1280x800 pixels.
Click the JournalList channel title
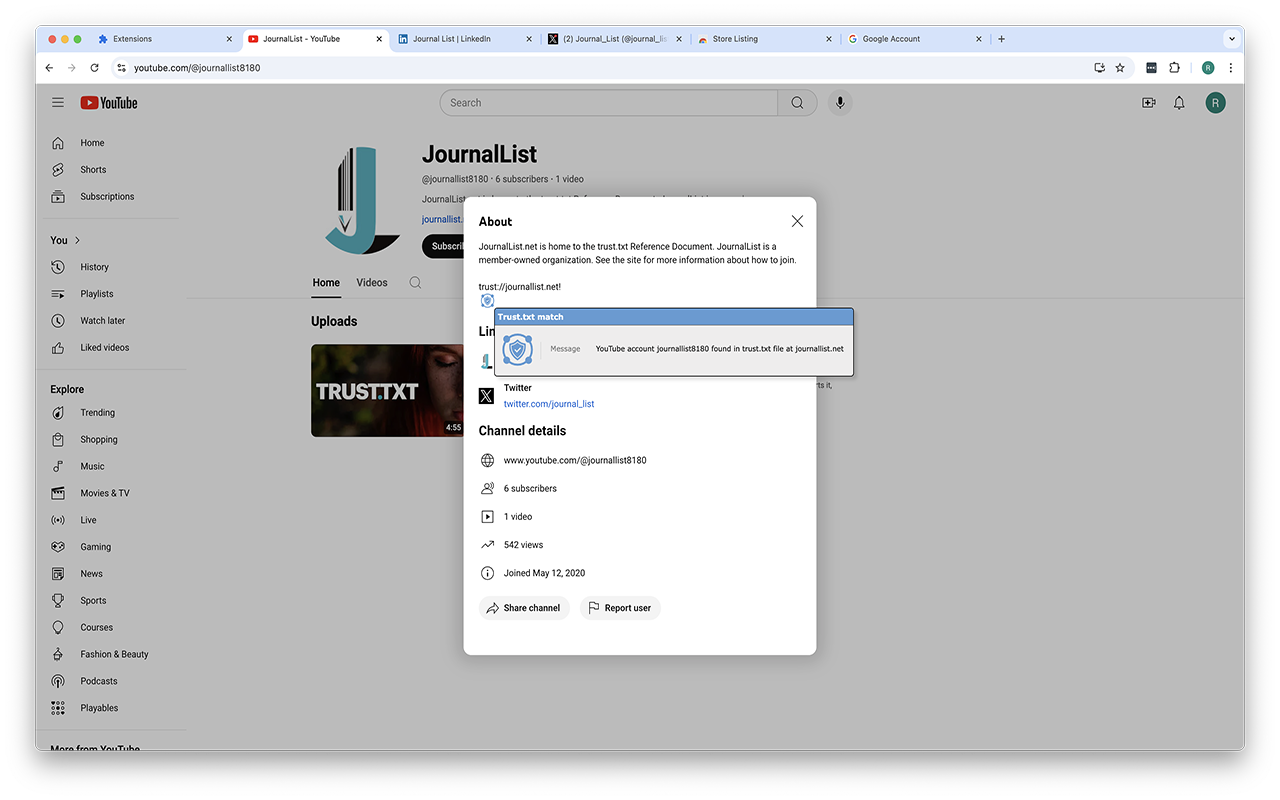479,154
